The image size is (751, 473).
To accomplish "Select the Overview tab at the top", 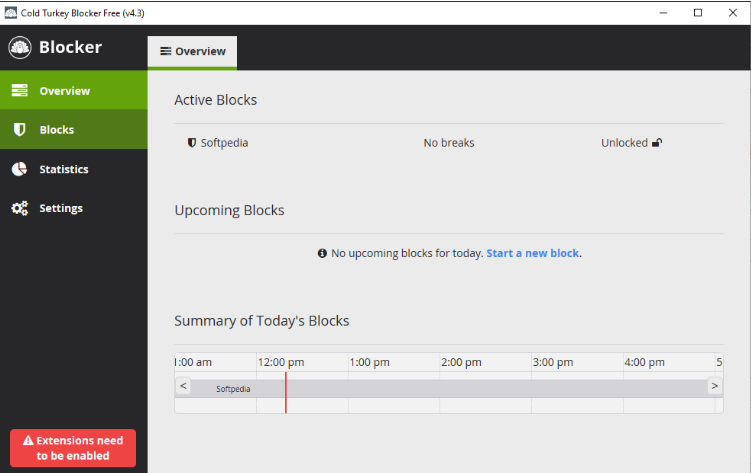I will (x=192, y=53).
